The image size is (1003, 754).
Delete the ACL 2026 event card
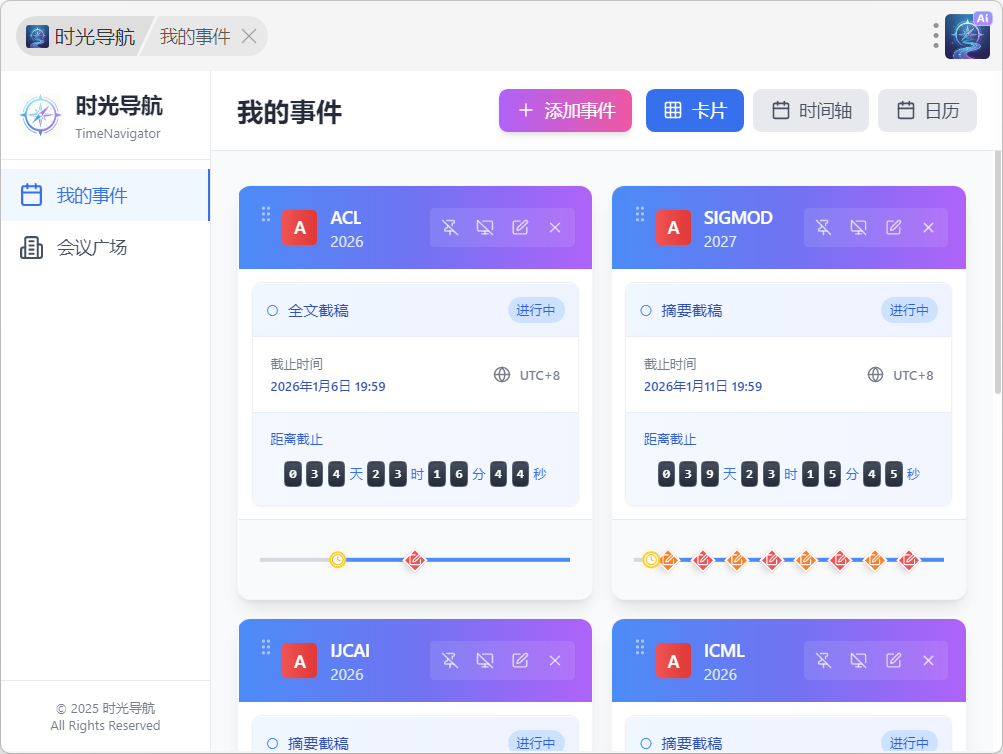pos(555,228)
